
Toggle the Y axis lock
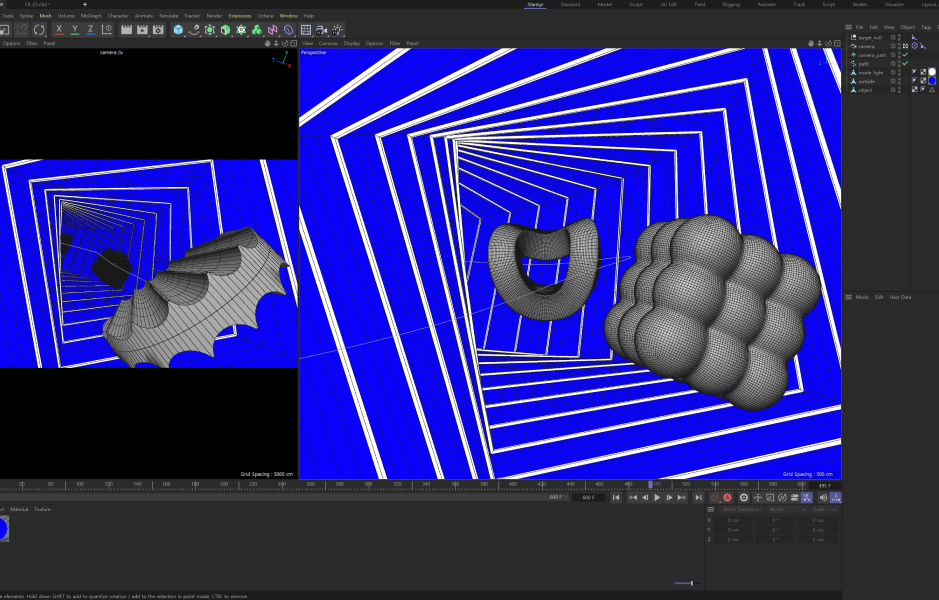click(75, 29)
